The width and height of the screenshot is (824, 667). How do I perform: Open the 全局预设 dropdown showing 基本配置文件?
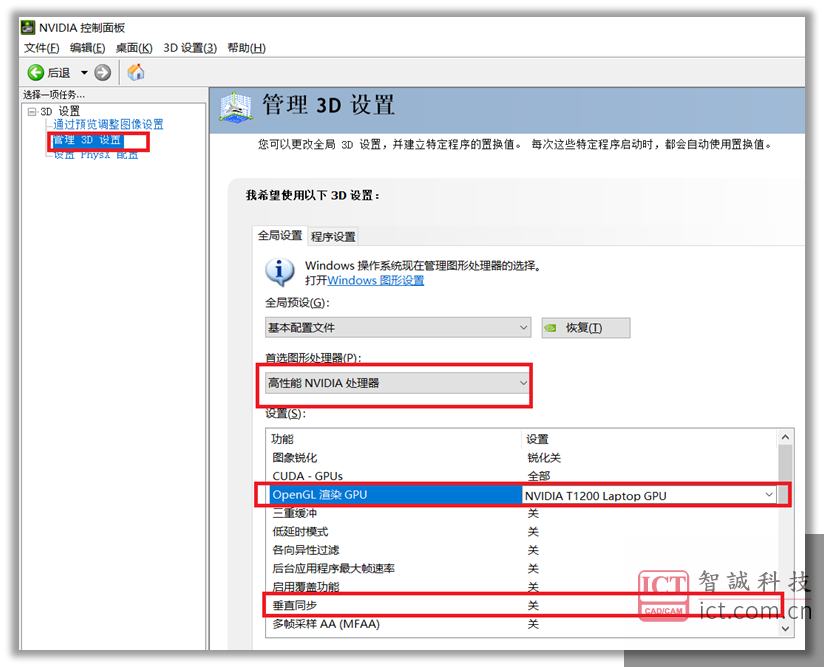click(524, 328)
